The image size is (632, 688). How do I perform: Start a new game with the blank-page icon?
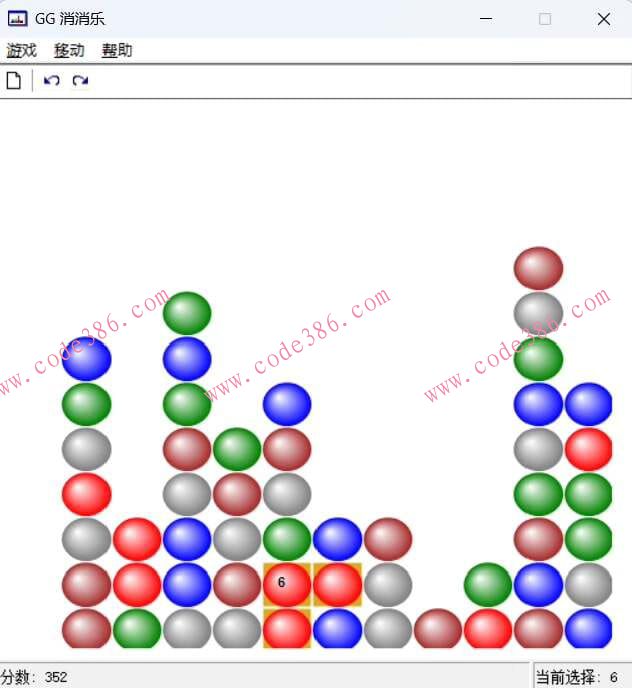(x=14, y=81)
